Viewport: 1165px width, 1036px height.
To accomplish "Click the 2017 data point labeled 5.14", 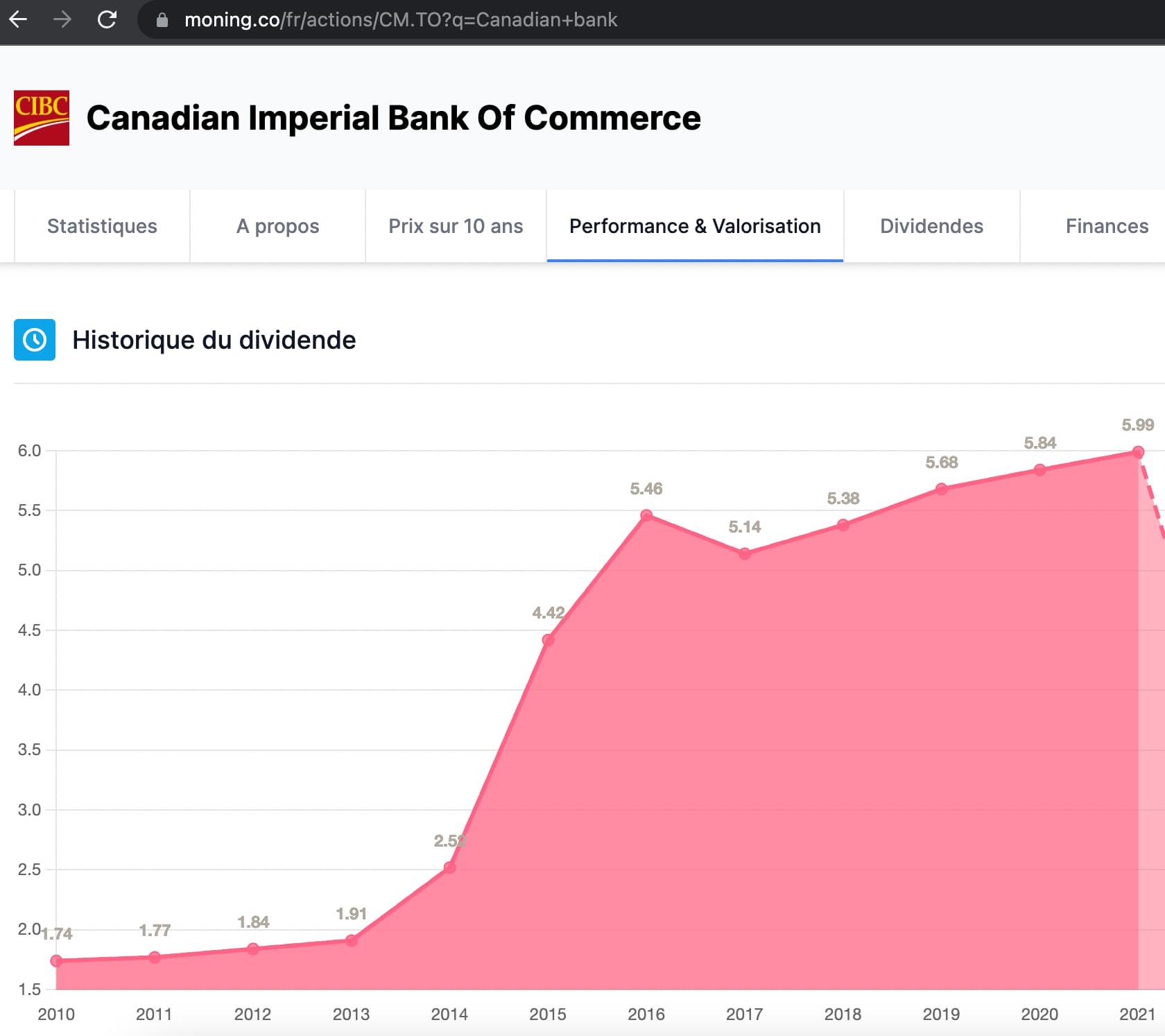I will click(745, 553).
